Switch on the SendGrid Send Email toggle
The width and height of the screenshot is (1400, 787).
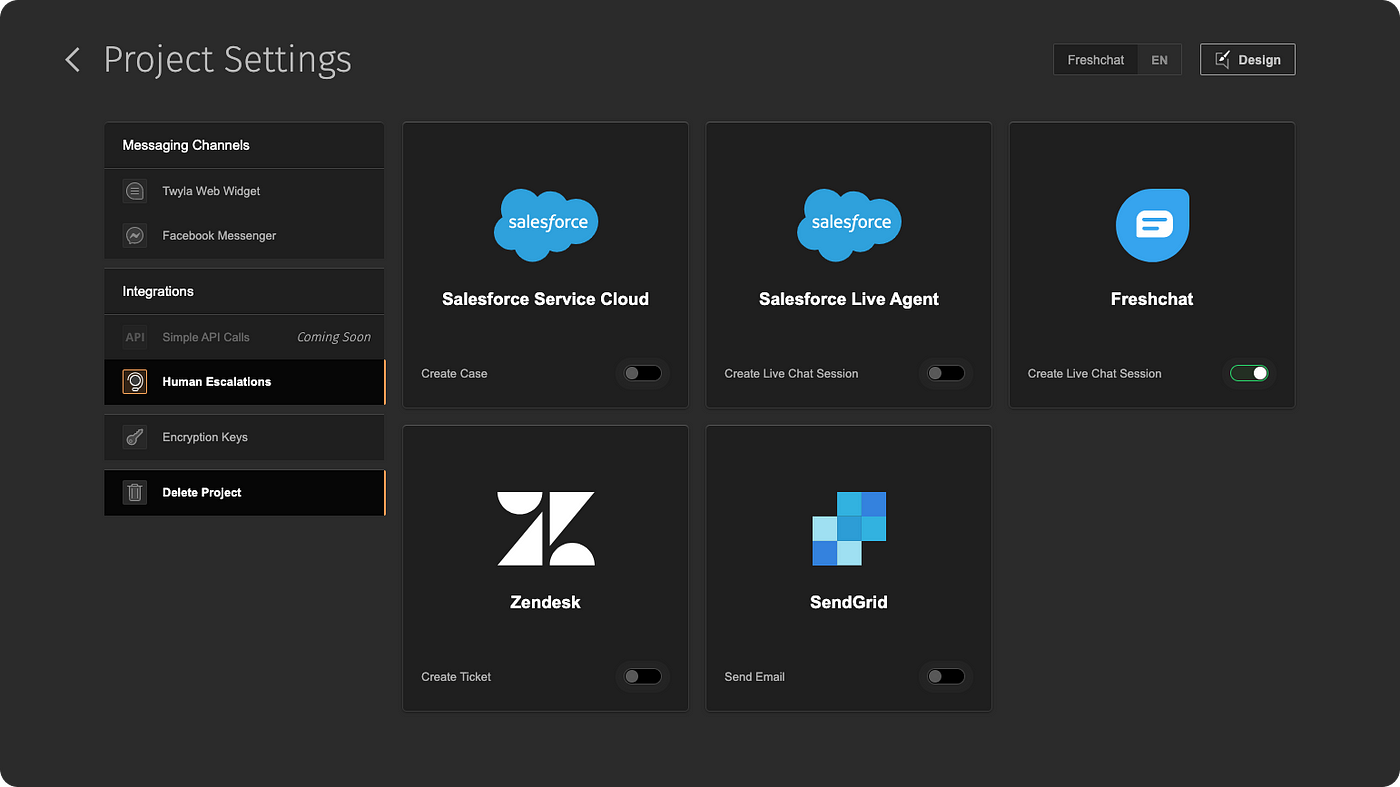point(946,676)
